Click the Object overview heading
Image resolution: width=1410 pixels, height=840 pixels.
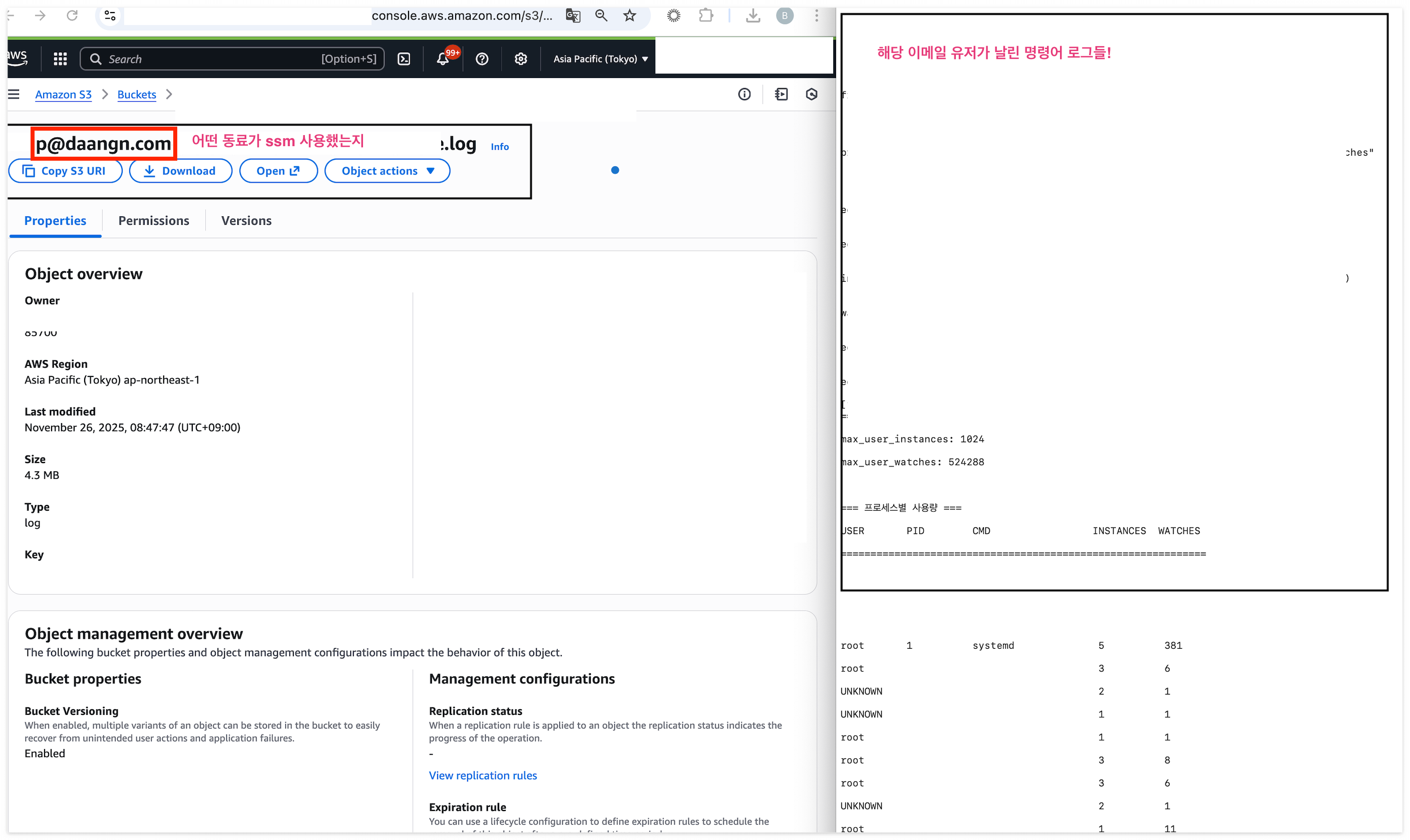coord(84,274)
